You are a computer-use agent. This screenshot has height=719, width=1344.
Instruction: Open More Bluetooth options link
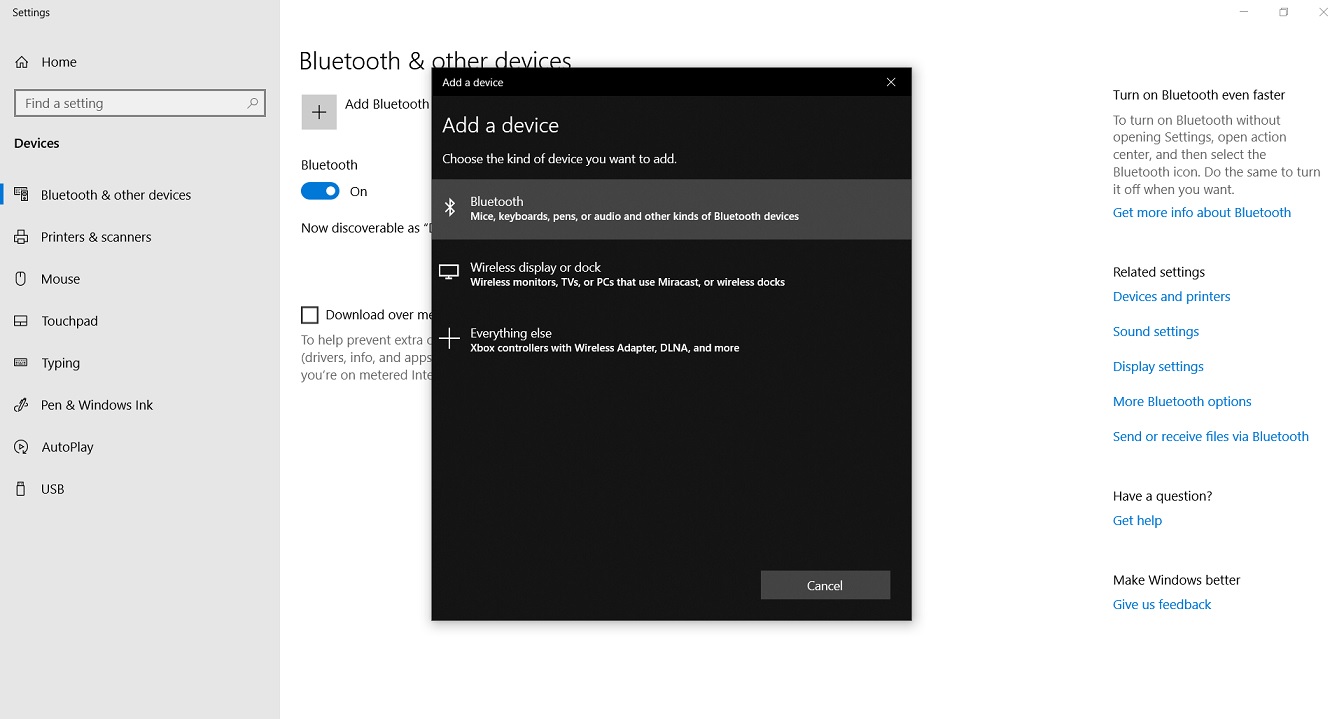click(1182, 401)
